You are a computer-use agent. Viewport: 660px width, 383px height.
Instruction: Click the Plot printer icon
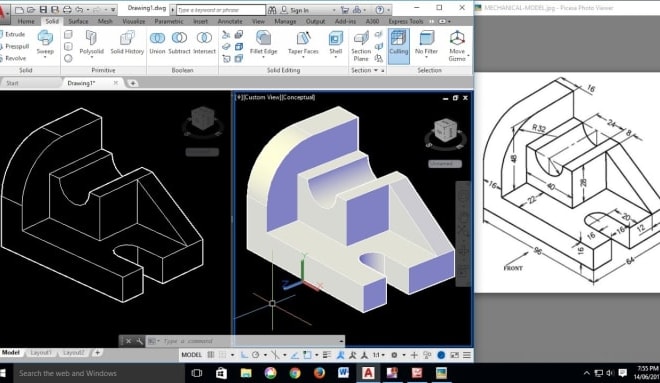click(67, 9)
